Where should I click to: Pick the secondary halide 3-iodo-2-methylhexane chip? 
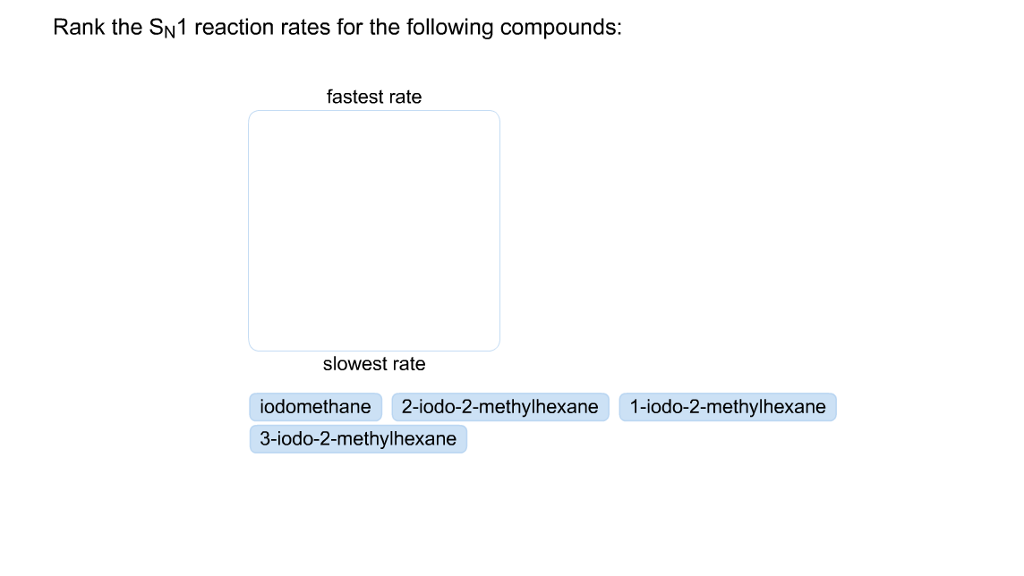coord(358,438)
